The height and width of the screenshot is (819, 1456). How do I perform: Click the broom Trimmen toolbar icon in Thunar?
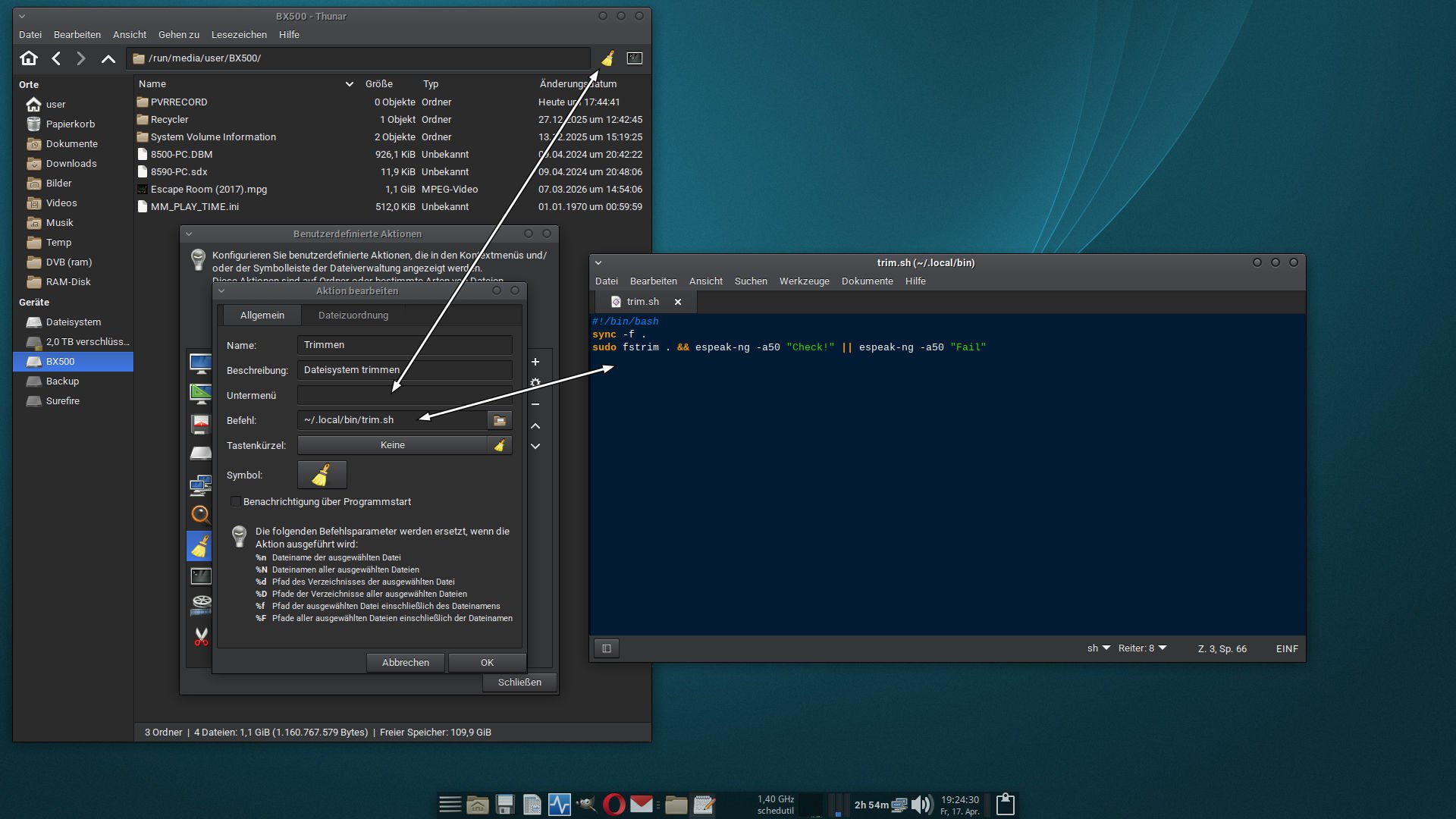[x=607, y=58]
